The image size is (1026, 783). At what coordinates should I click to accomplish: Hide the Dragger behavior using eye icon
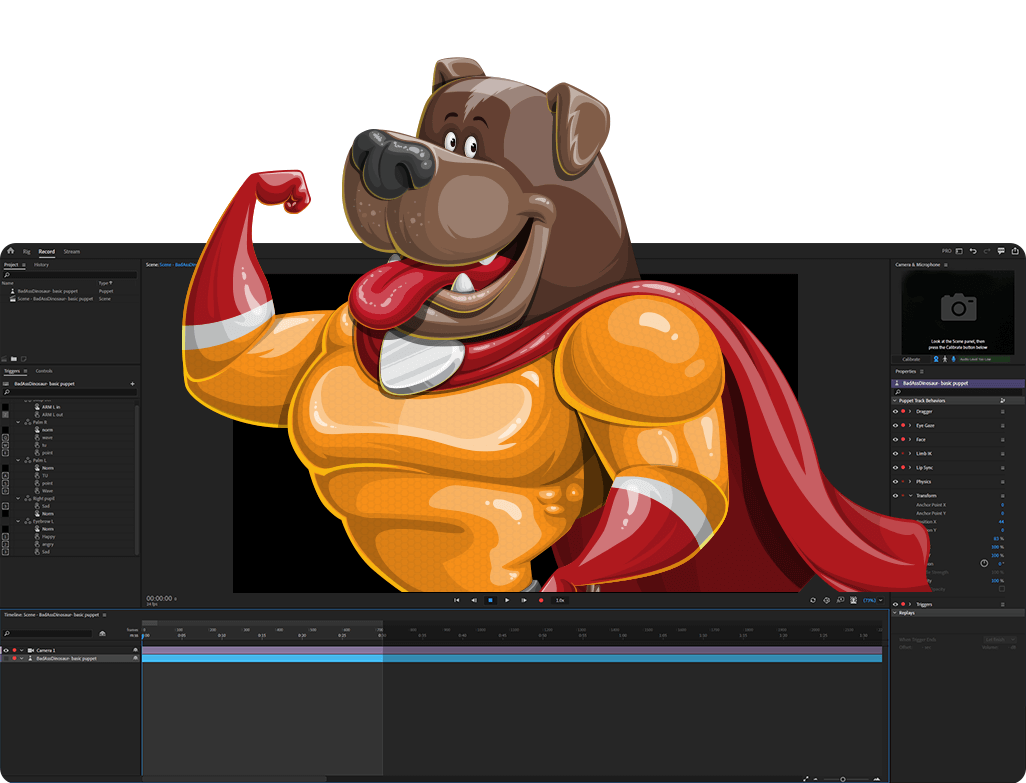895,411
